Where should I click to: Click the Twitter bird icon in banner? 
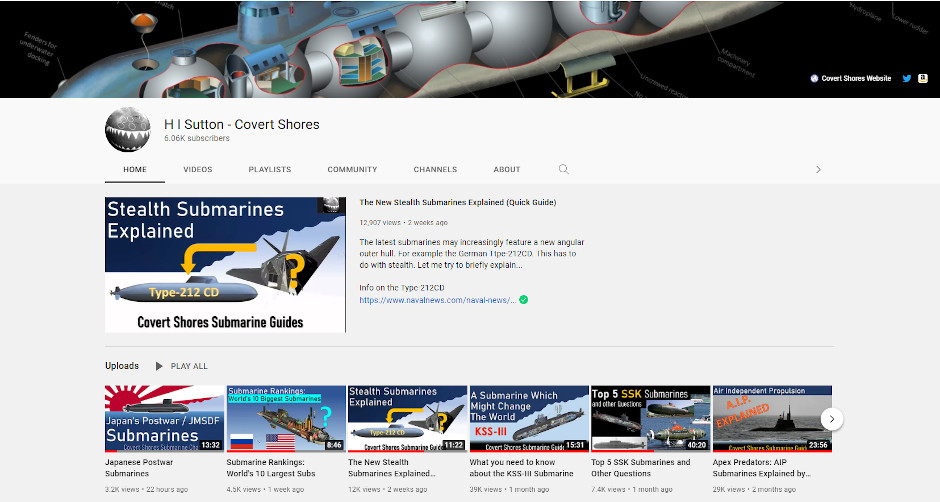[x=907, y=79]
